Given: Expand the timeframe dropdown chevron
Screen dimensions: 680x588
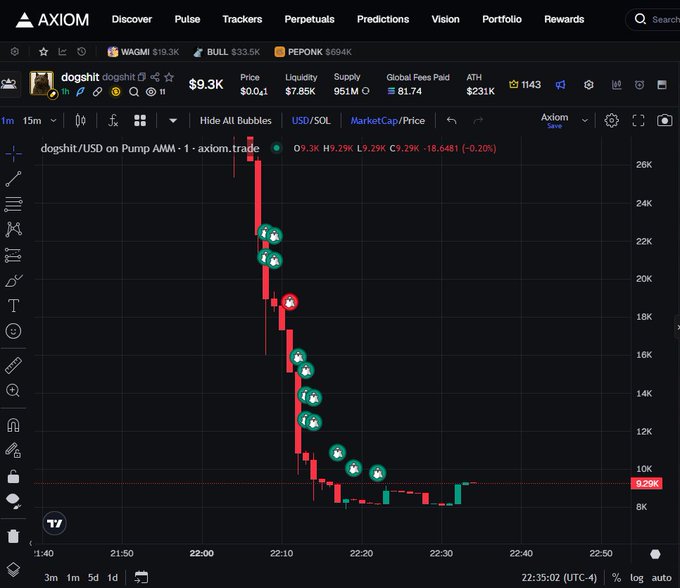Looking at the screenshot, I should (53, 120).
